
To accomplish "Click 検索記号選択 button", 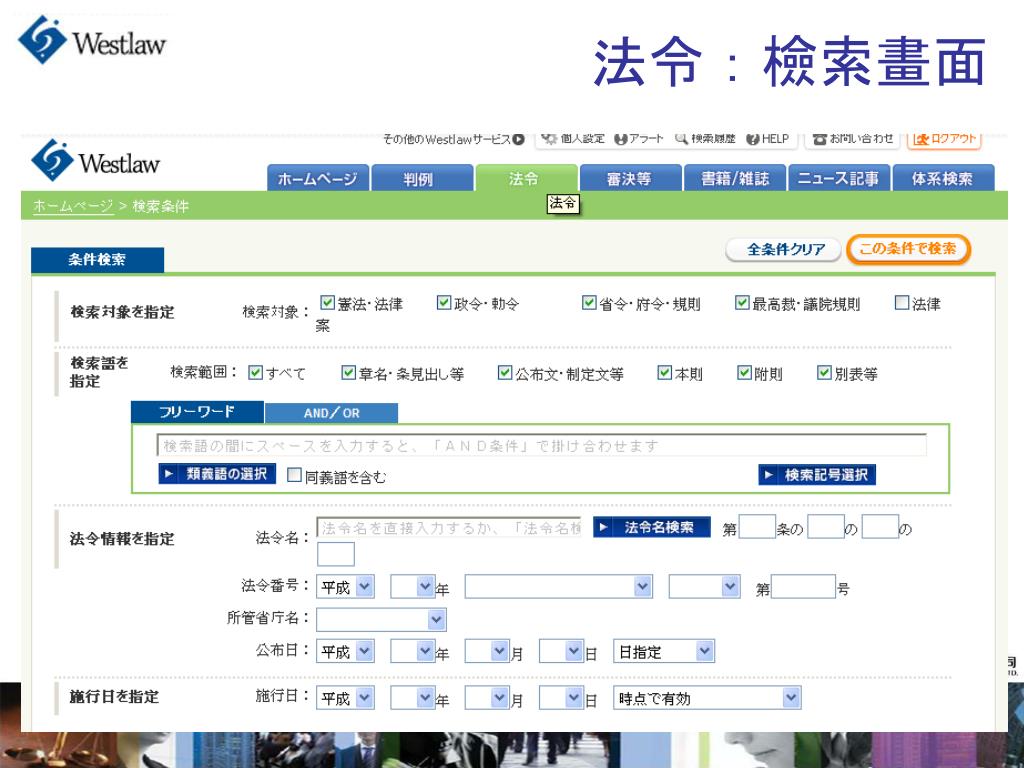I will 817,475.
